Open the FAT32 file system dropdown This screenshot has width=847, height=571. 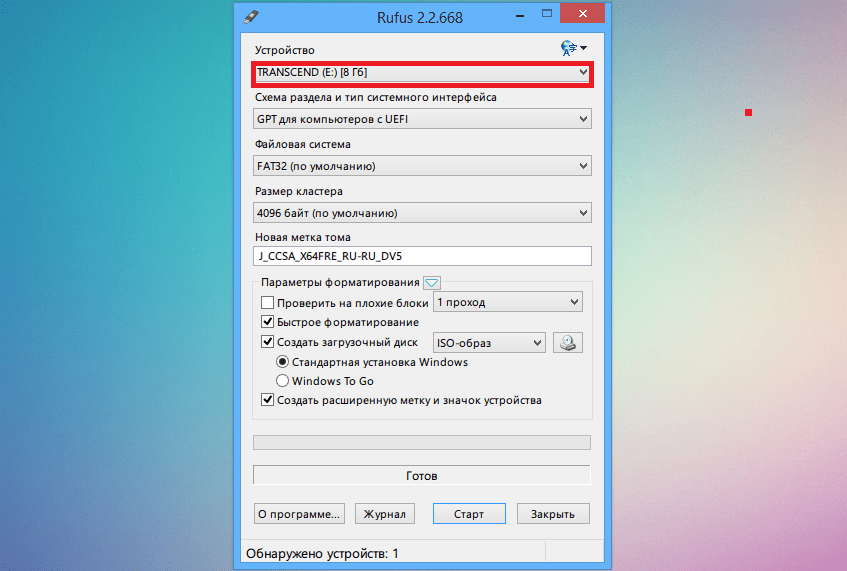(422, 166)
